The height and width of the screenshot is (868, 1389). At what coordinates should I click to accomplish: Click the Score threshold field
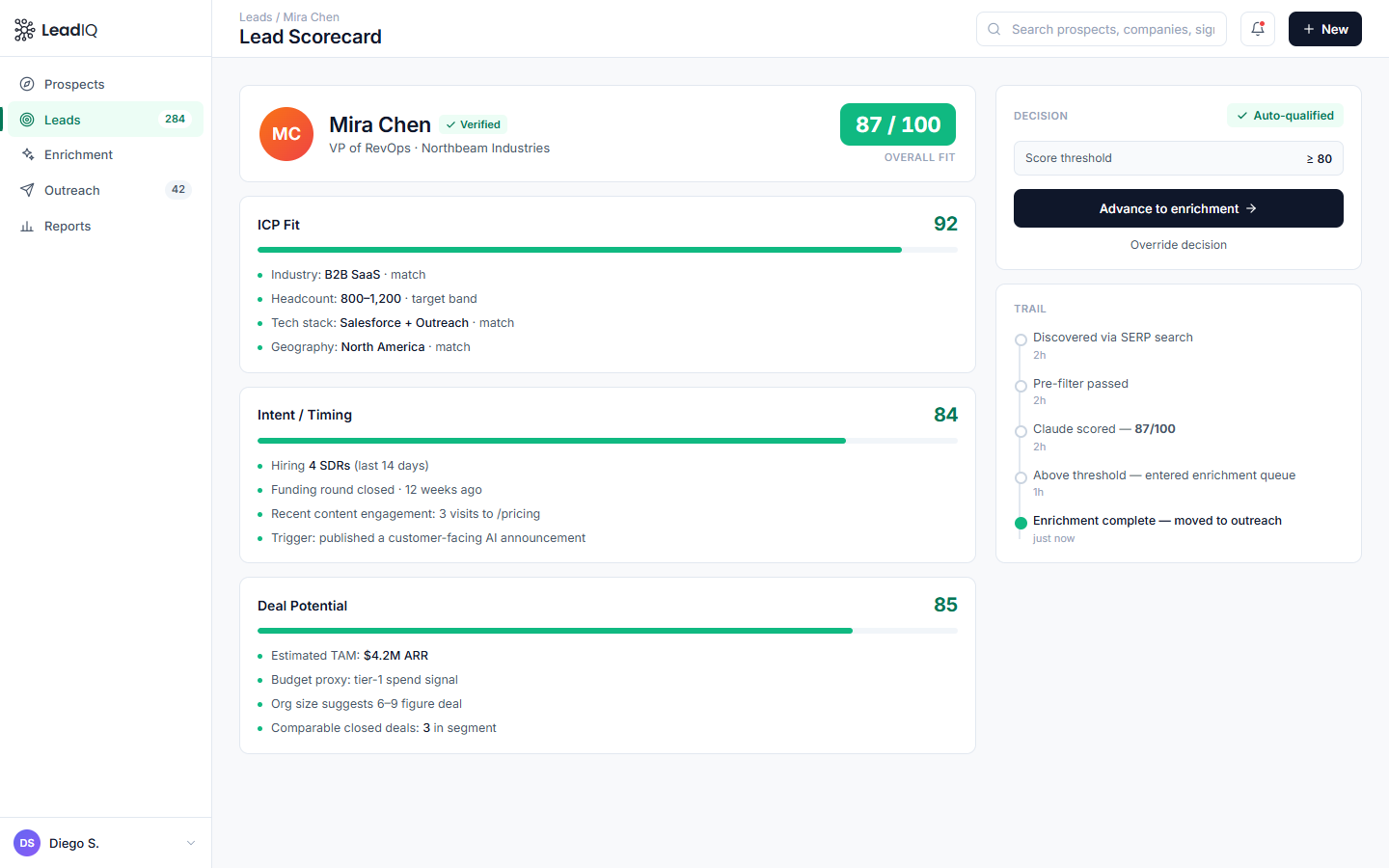pyautogui.click(x=1179, y=158)
